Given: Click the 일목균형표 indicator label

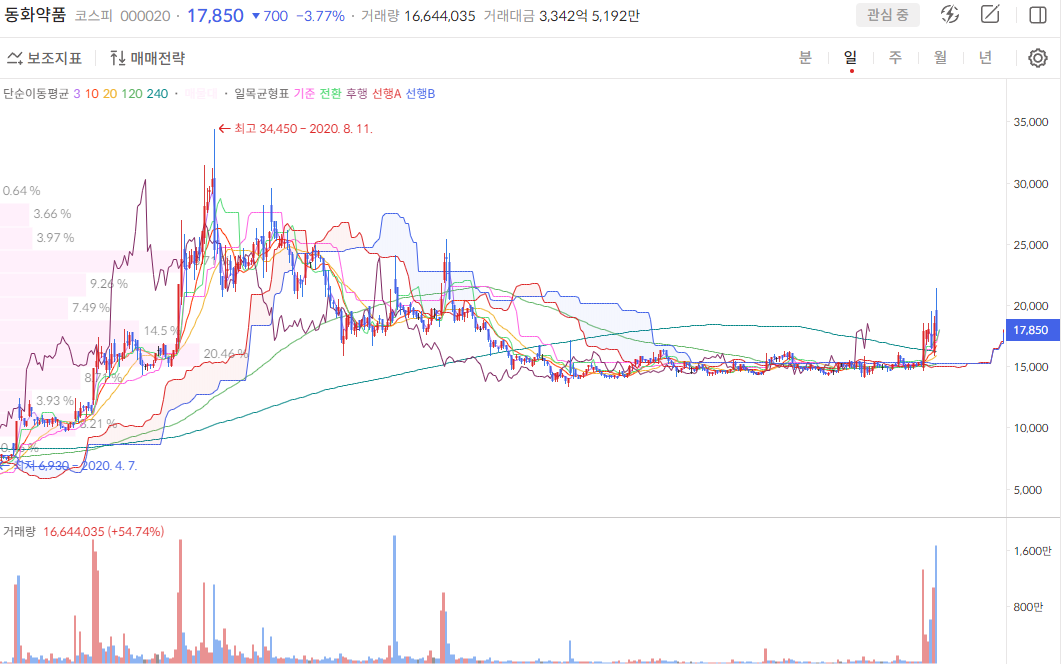Looking at the screenshot, I should [x=262, y=93].
